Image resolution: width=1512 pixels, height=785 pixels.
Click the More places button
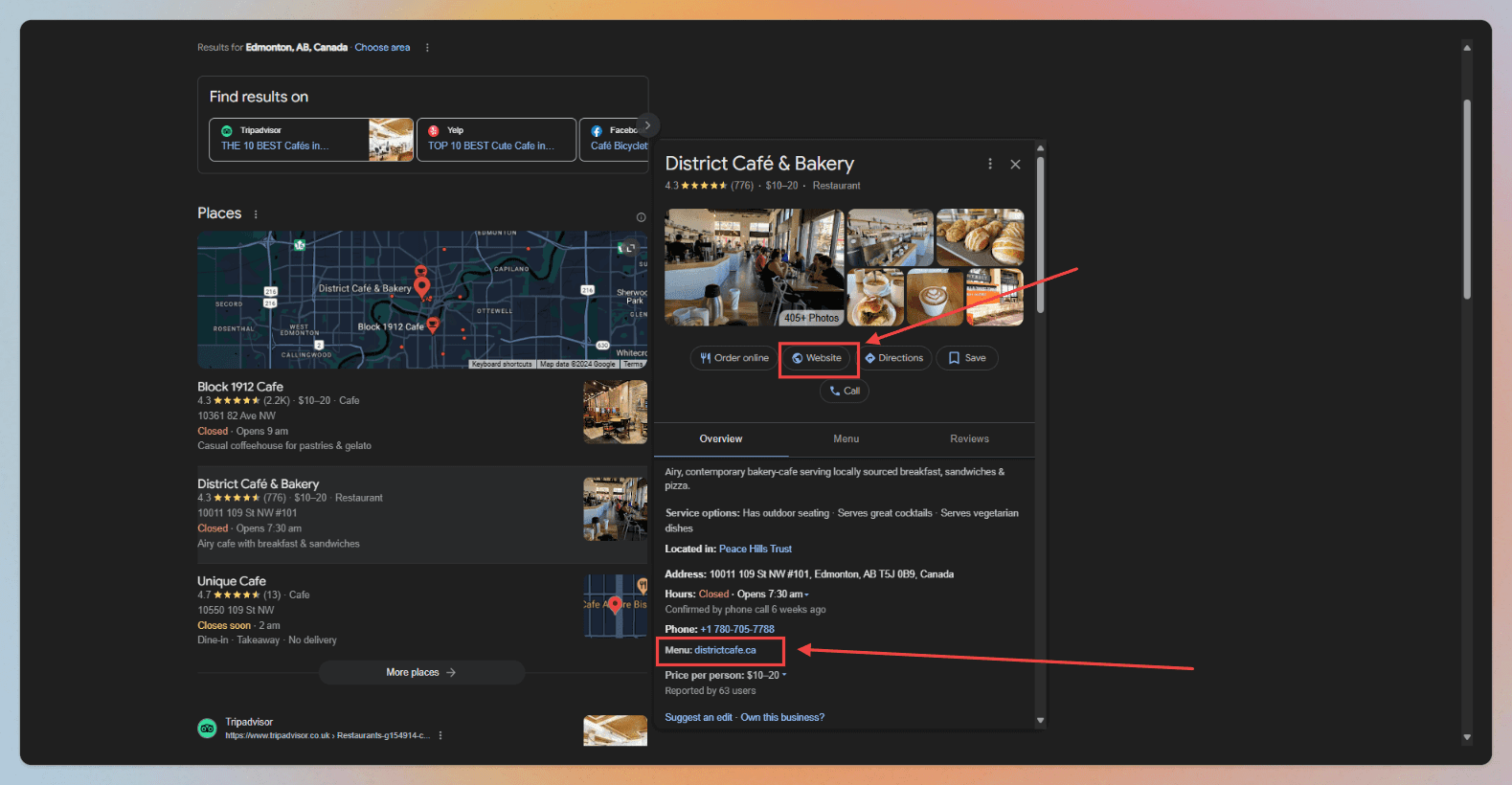click(x=421, y=673)
